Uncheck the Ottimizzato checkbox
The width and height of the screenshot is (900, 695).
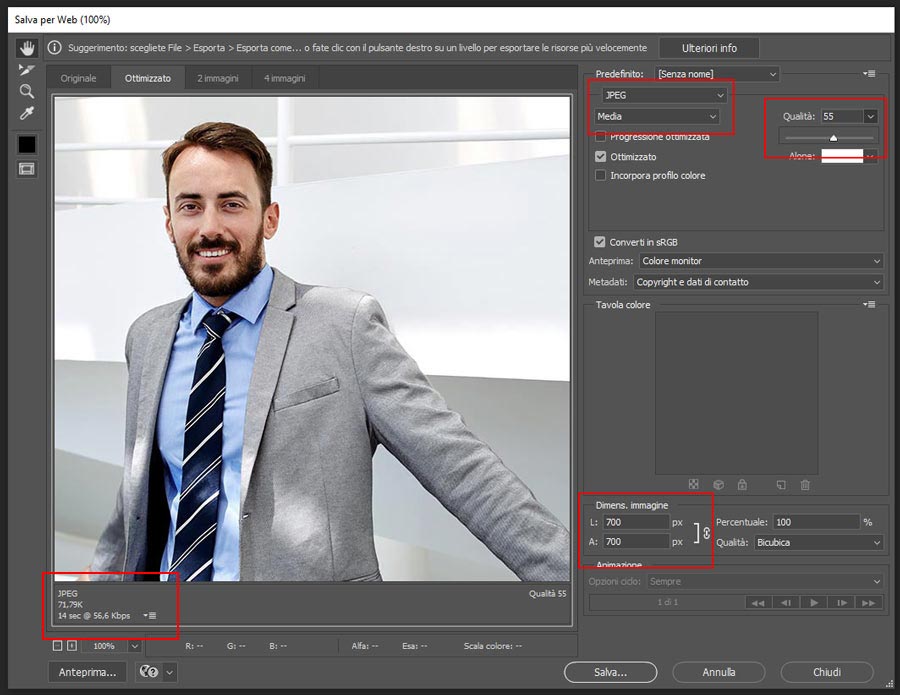pos(600,156)
